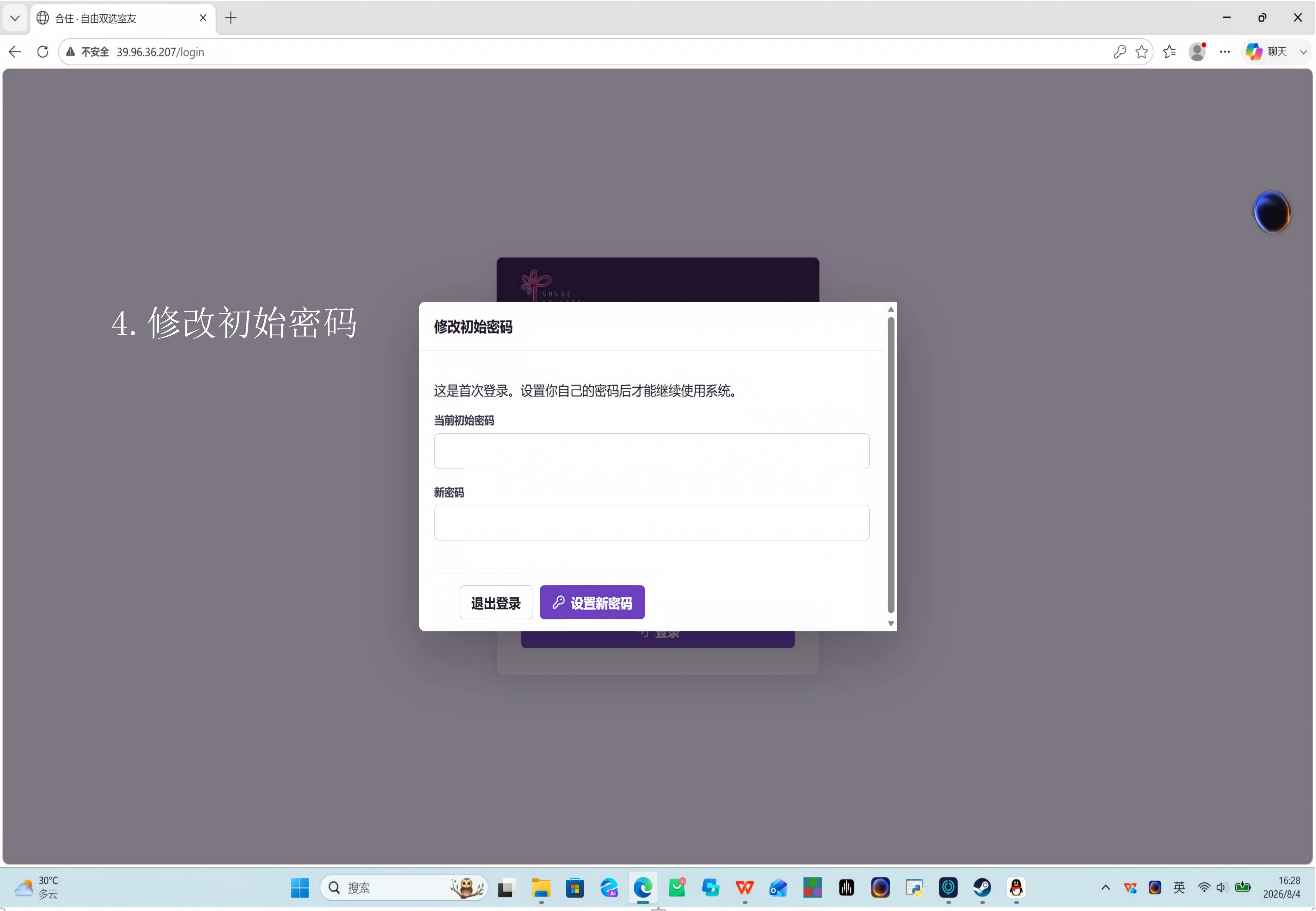The height and width of the screenshot is (911, 1316).
Task: Click the 设置新密码 button
Action: [x=592, y=602]
